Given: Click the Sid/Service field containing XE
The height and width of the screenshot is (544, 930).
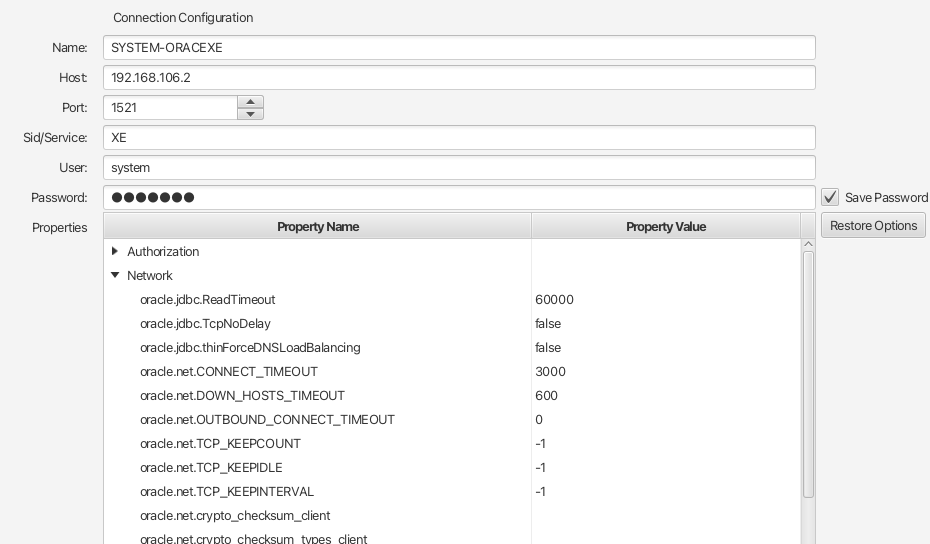Looking at the screenshot, I should tap(459, 138).
